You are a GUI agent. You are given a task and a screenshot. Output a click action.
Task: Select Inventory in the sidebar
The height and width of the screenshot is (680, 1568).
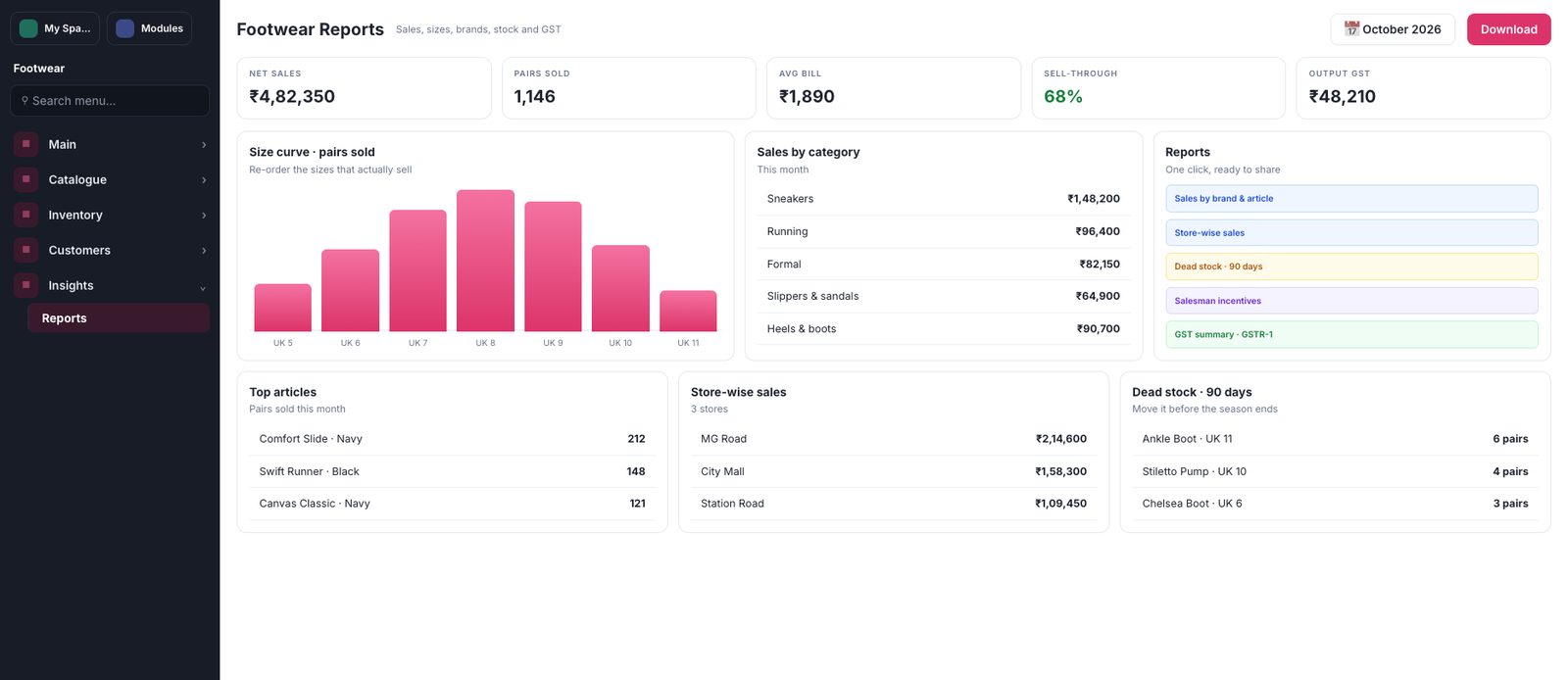click(75, 215)
